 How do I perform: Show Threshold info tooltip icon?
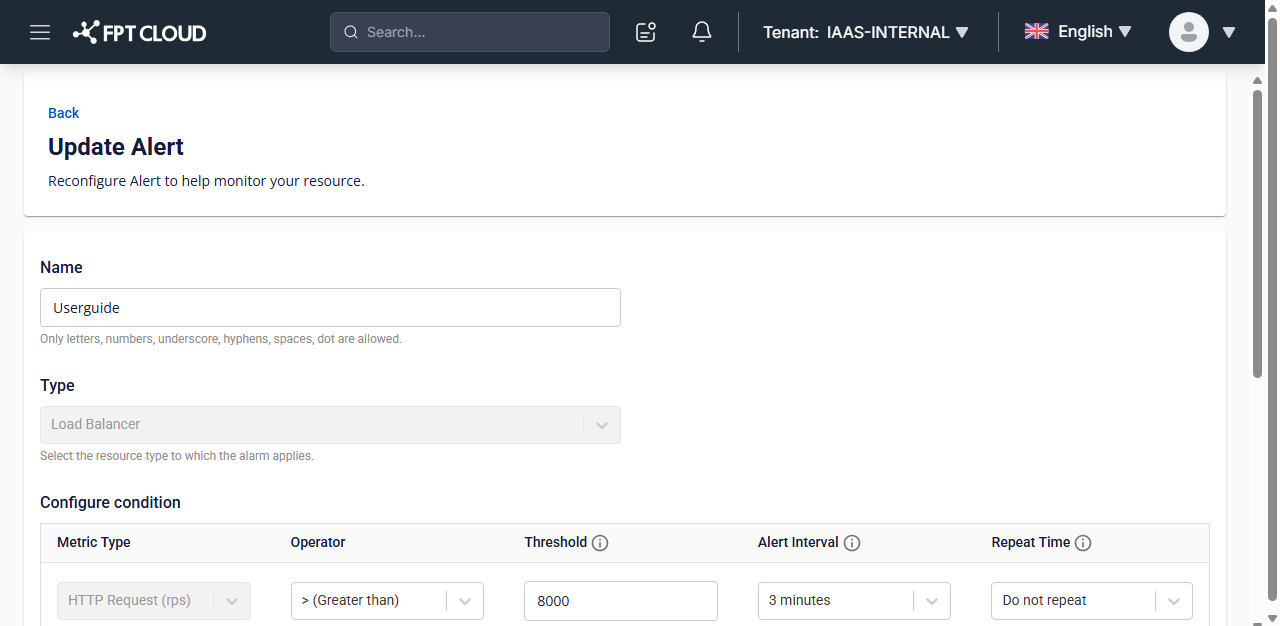(x=600, y=543)
